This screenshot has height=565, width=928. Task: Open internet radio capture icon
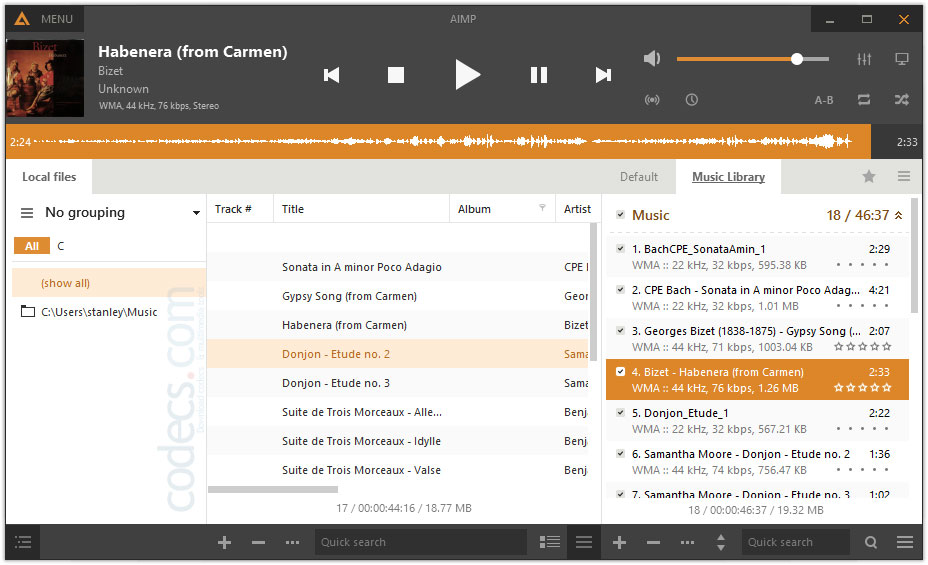pyautogui.click(x=652, y=99)
